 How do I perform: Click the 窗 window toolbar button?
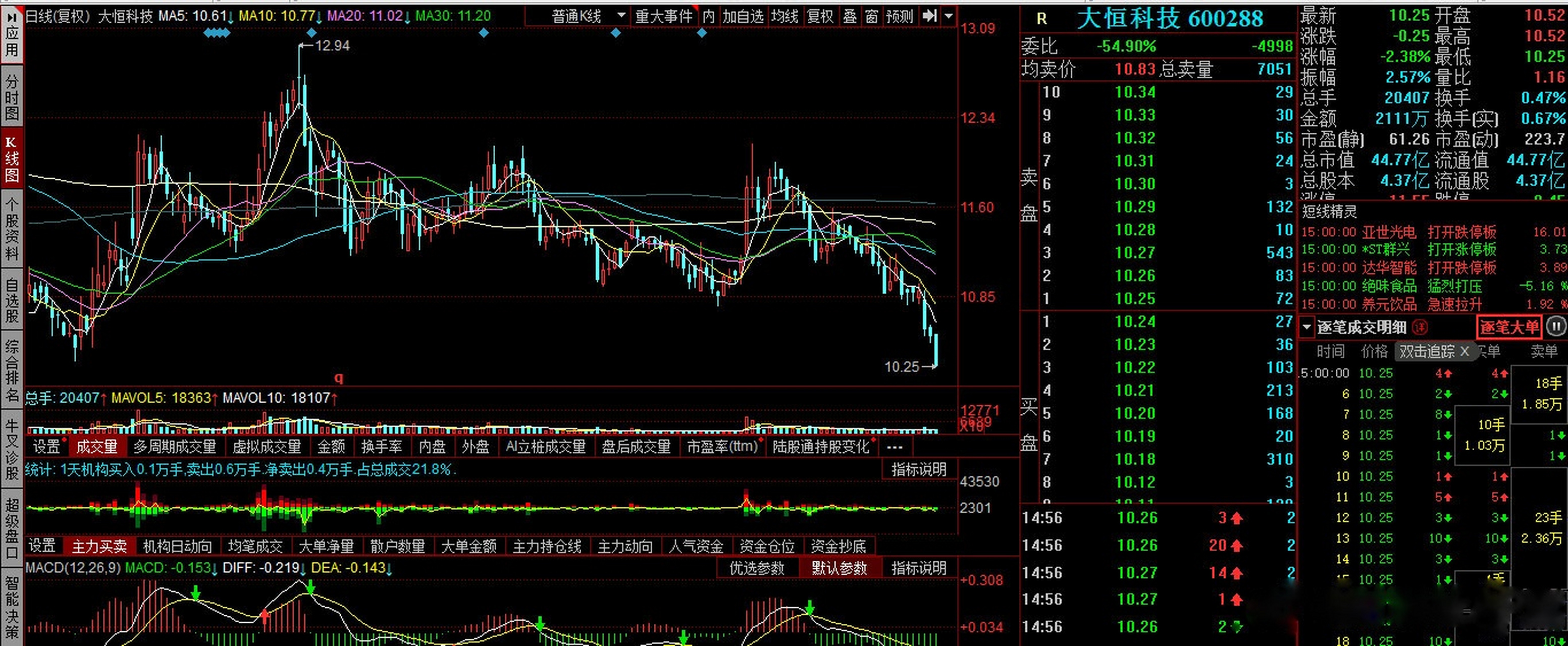click(x=872, y=17)
